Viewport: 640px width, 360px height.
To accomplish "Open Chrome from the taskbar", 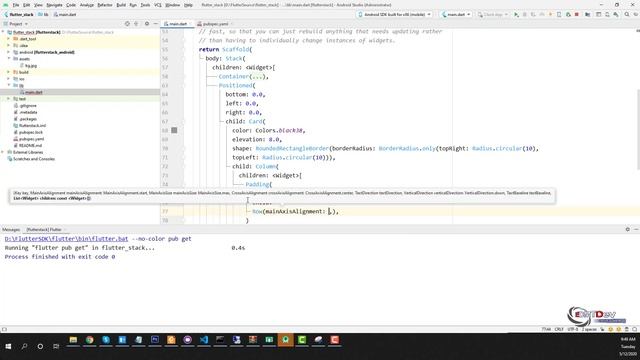I will (x=89, y=340).
